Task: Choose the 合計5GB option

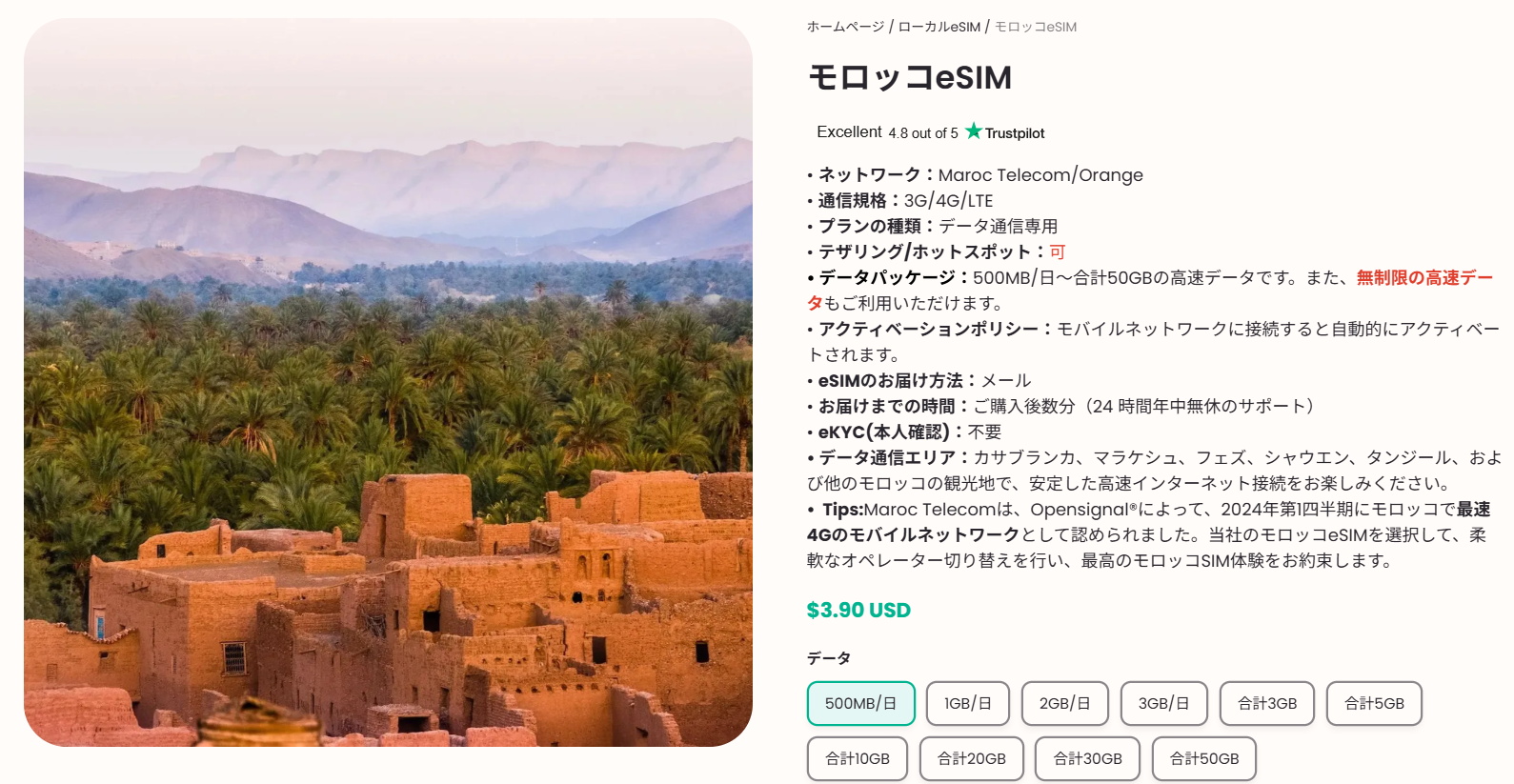Action: point(1373,703)
